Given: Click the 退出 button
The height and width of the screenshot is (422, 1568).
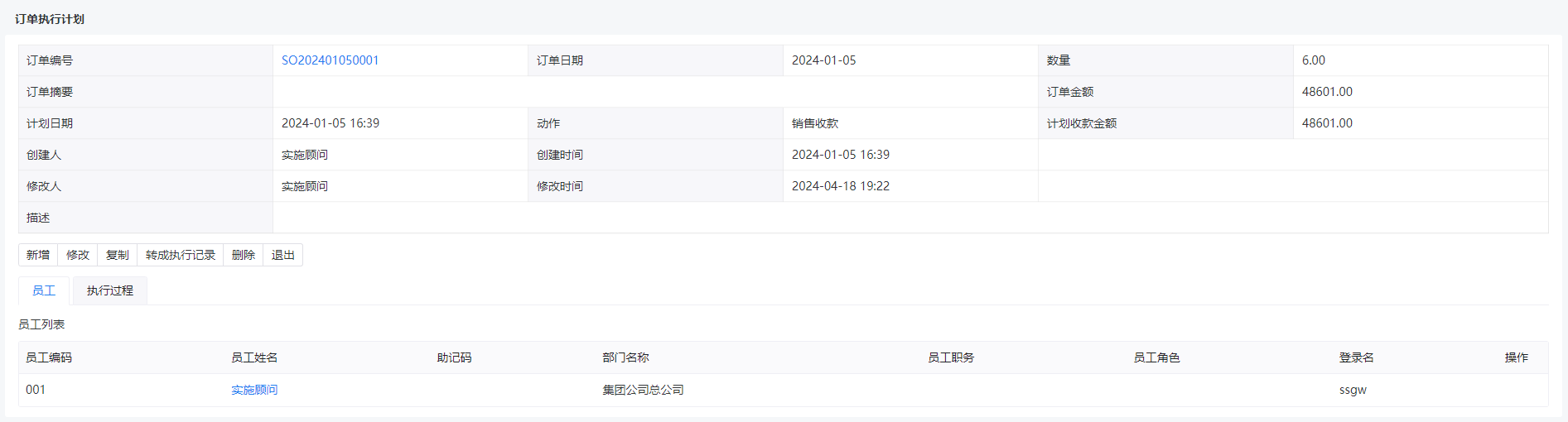Looking at the screenshot, I should 283,255.
